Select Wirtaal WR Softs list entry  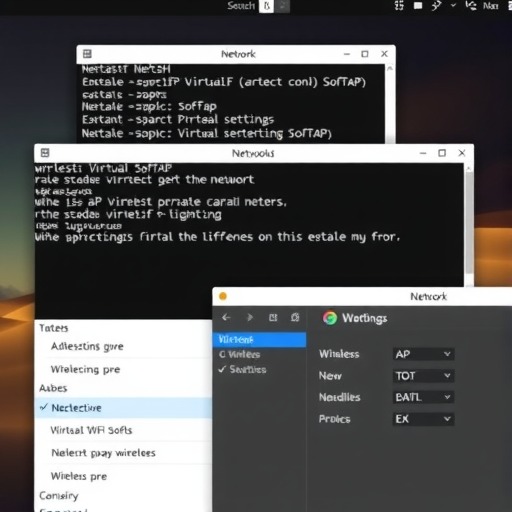pos(91,430)
